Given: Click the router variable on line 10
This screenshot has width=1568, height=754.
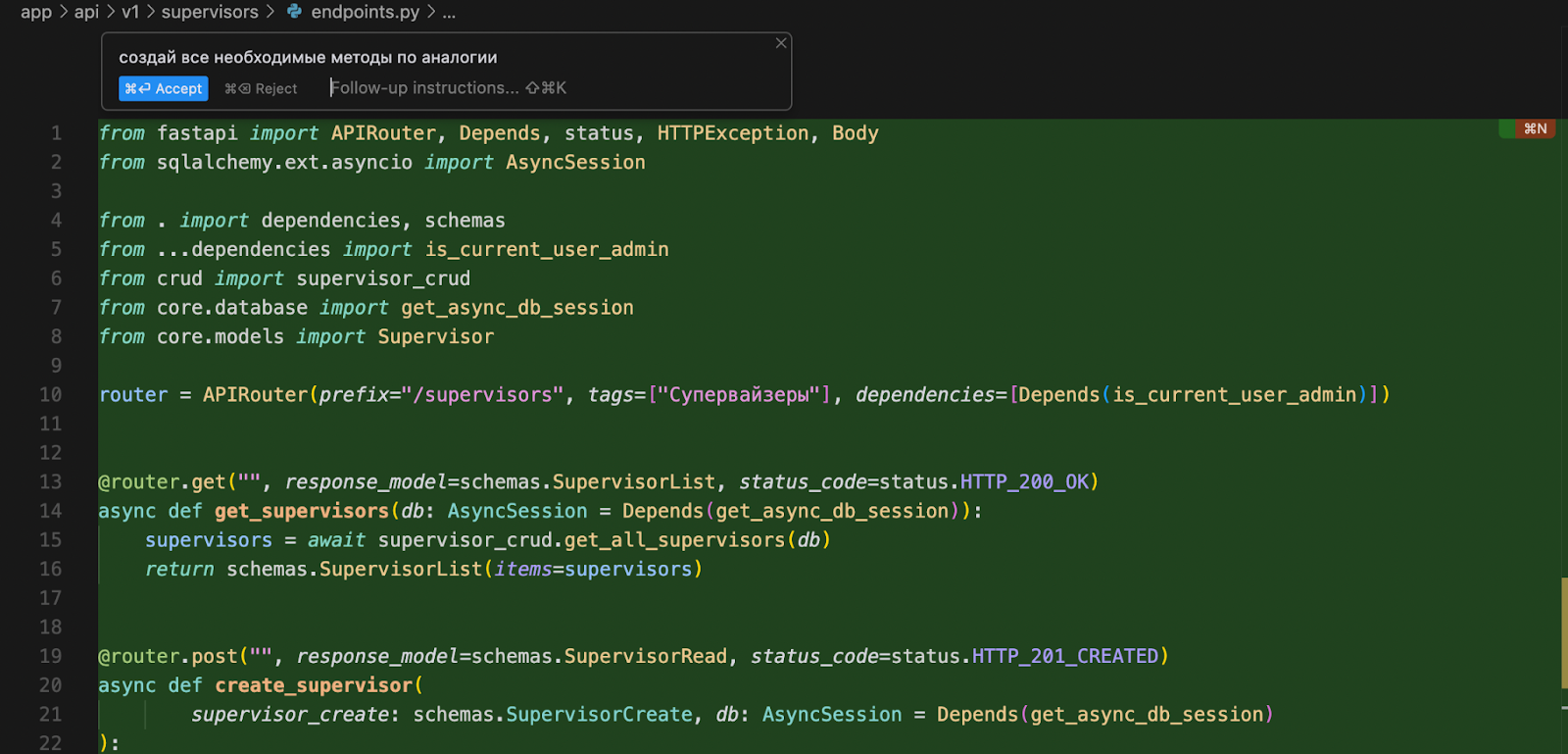Looking at the screenshot, I should [133, 394].
